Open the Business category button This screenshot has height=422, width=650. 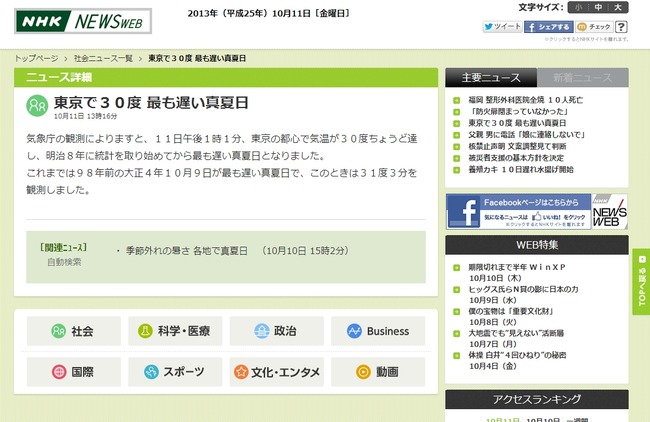(378, 331)
